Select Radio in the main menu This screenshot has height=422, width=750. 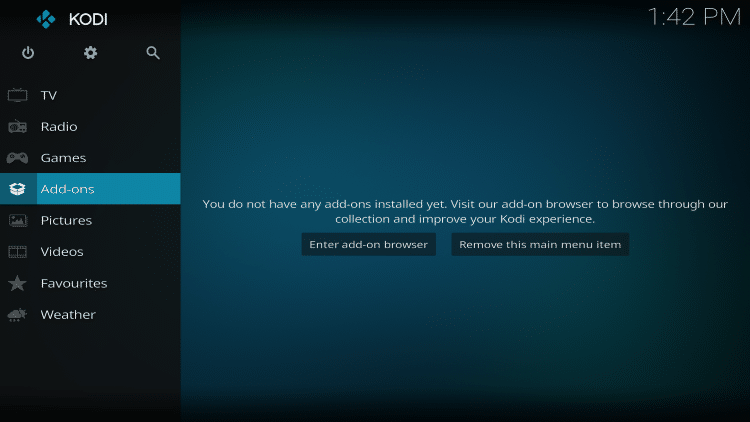[90, 126]
